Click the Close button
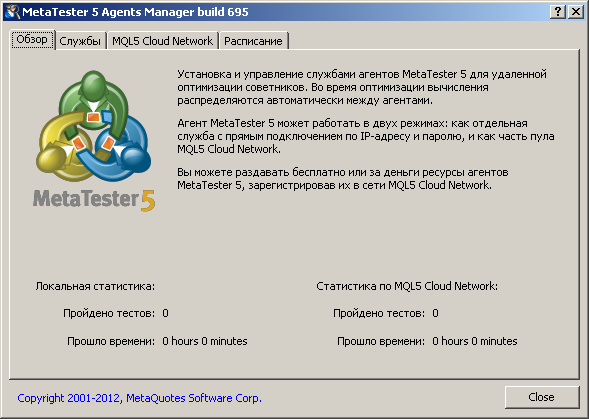The height and width of the screenshot is (419, 589). (x=541, y=397)
